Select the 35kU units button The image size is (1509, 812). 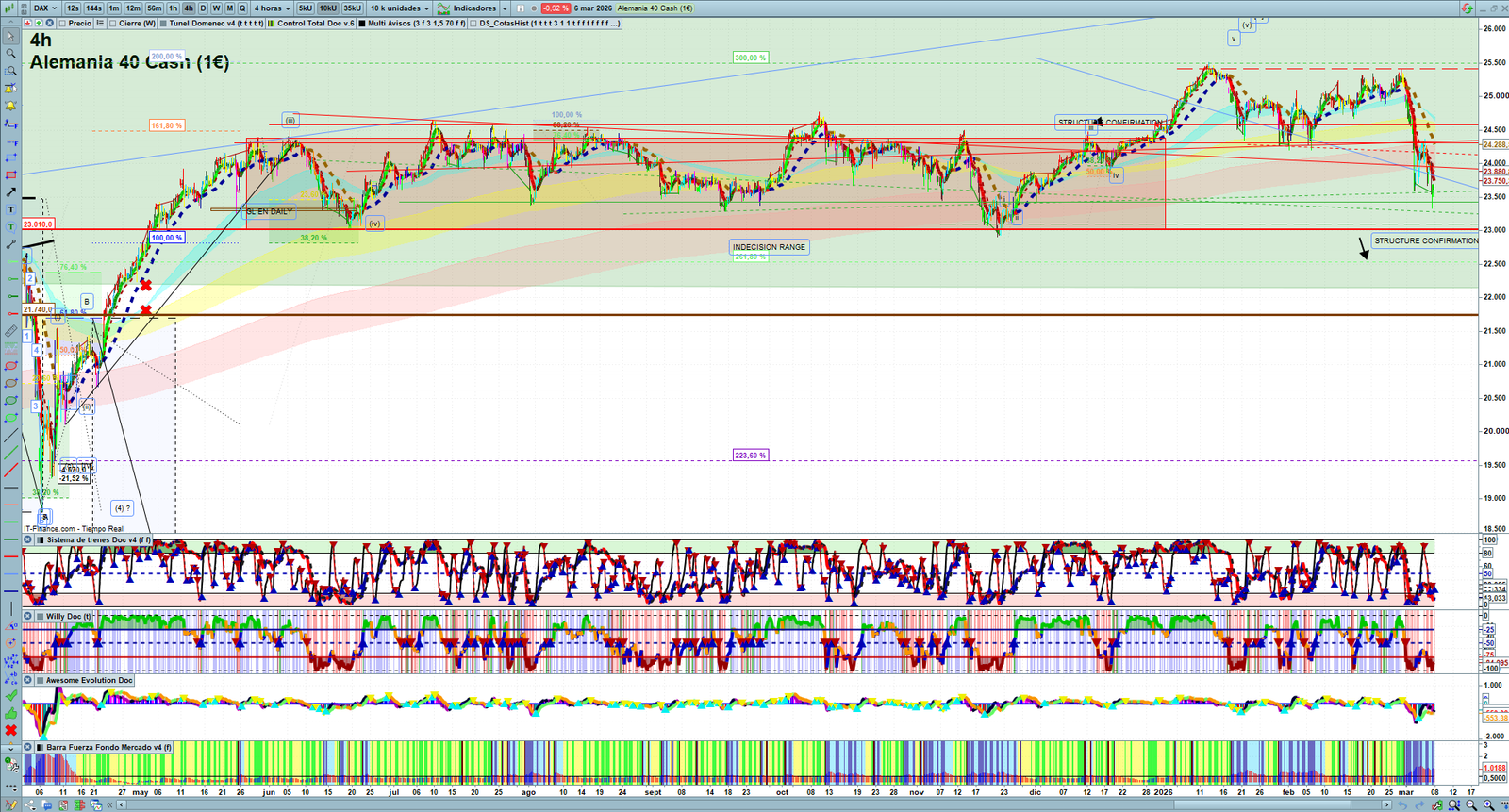352,8
